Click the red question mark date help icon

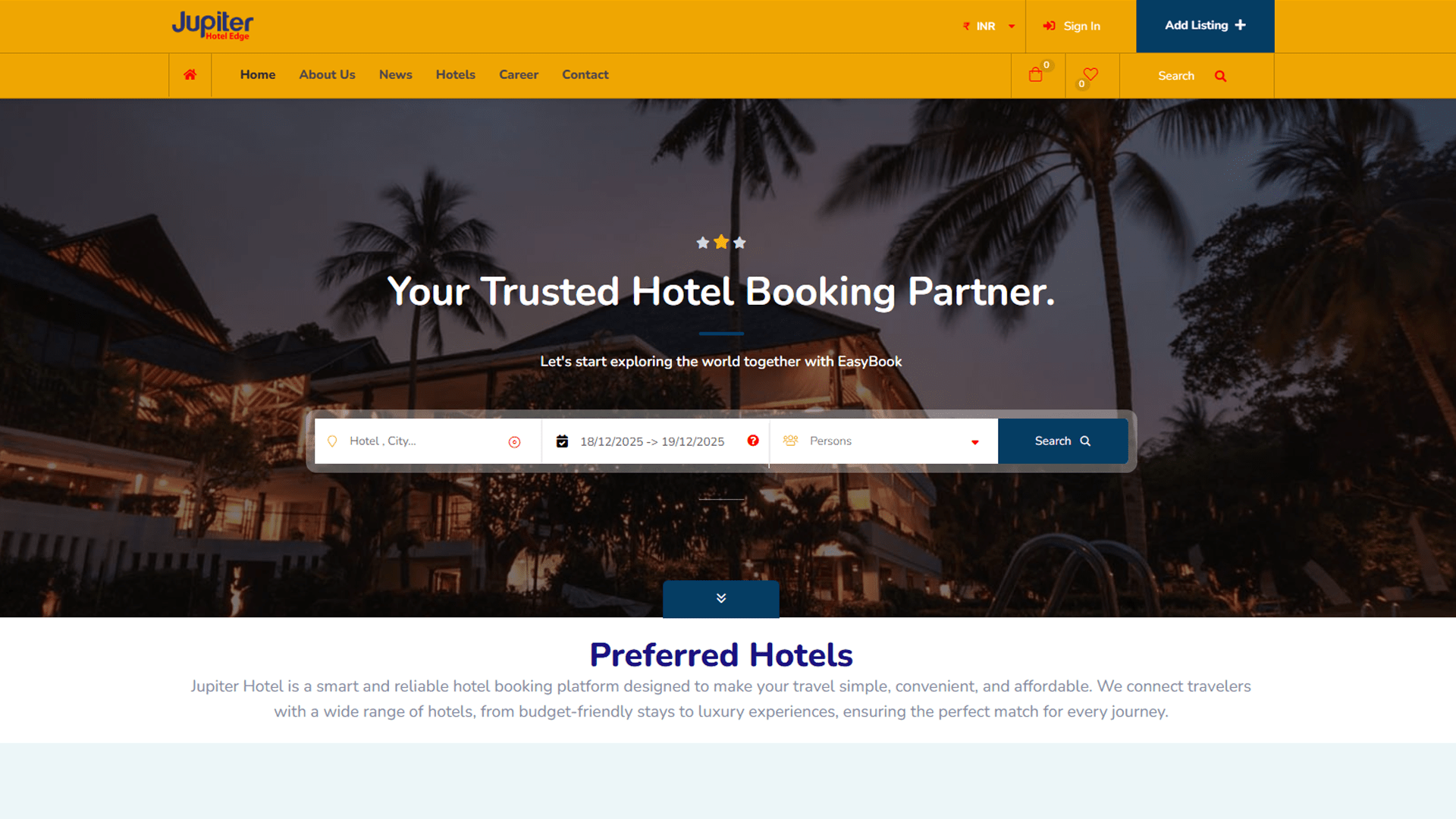pyautogui.click(x=753, y=441)
